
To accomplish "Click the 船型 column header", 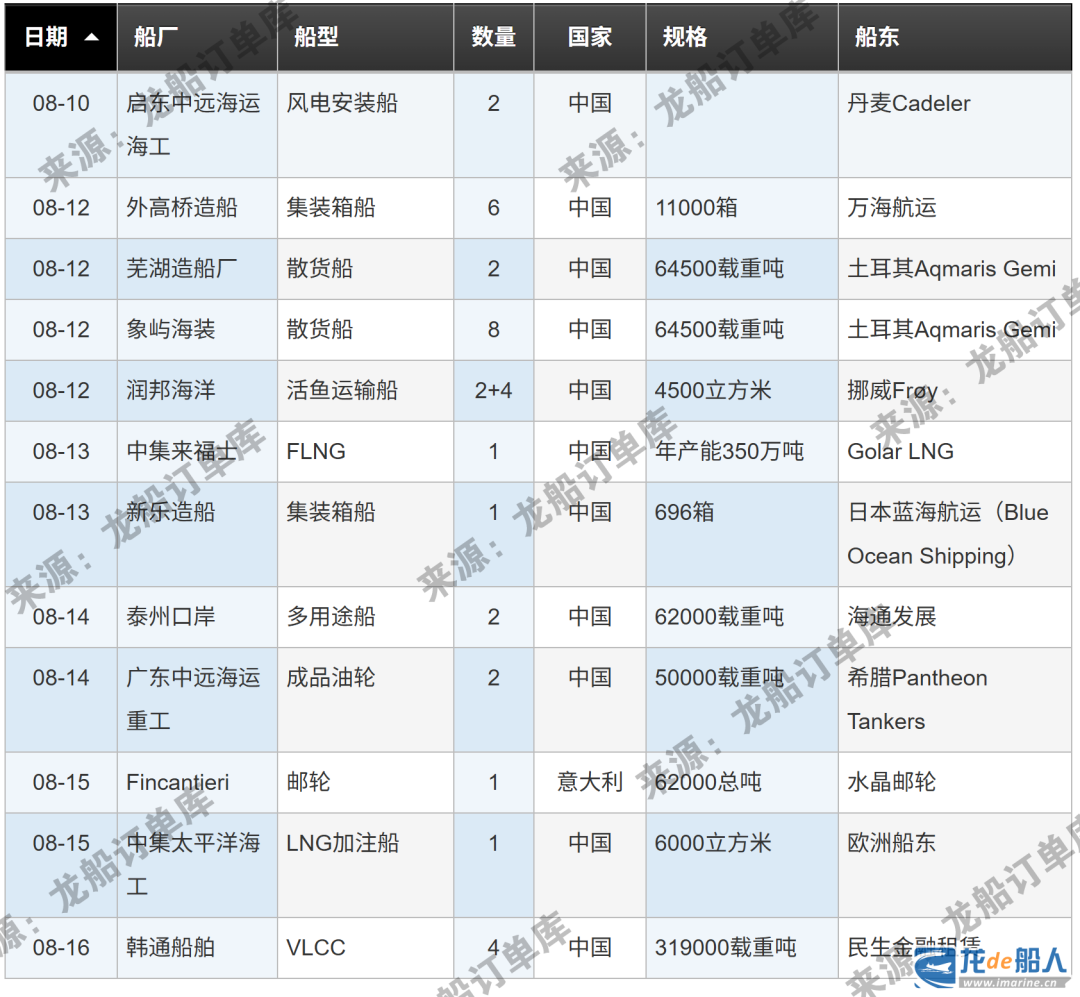I will pos(365,37).
